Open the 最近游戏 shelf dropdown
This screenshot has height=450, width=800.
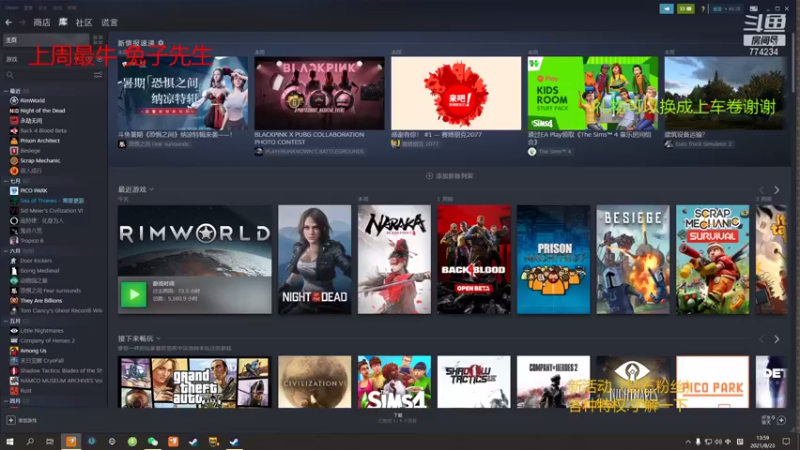[x=136, y=189]
